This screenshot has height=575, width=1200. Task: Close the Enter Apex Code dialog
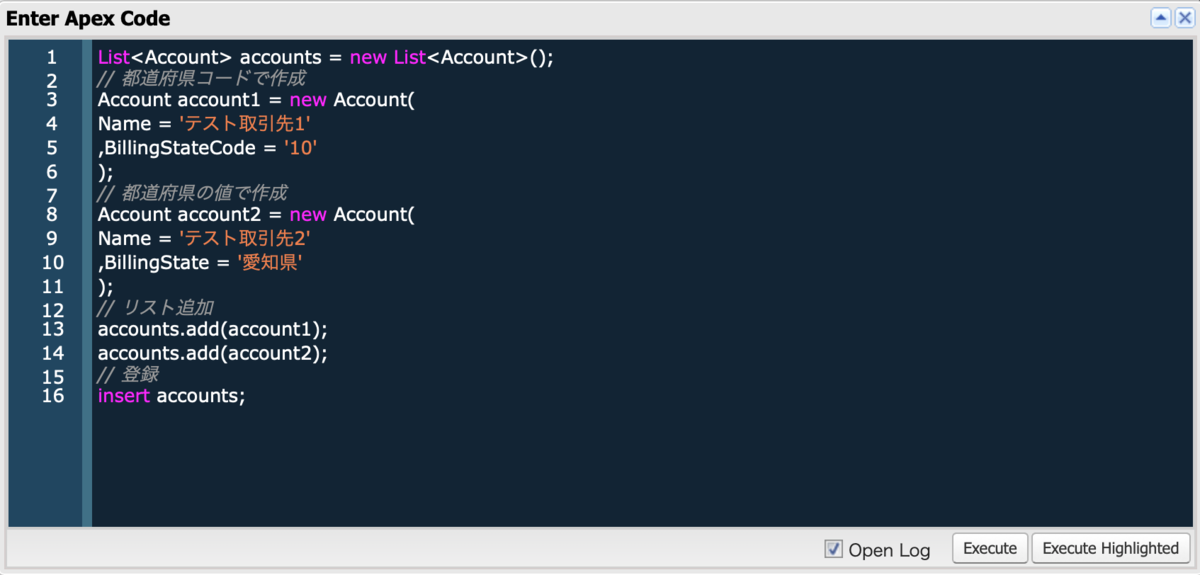point(1184,17)
